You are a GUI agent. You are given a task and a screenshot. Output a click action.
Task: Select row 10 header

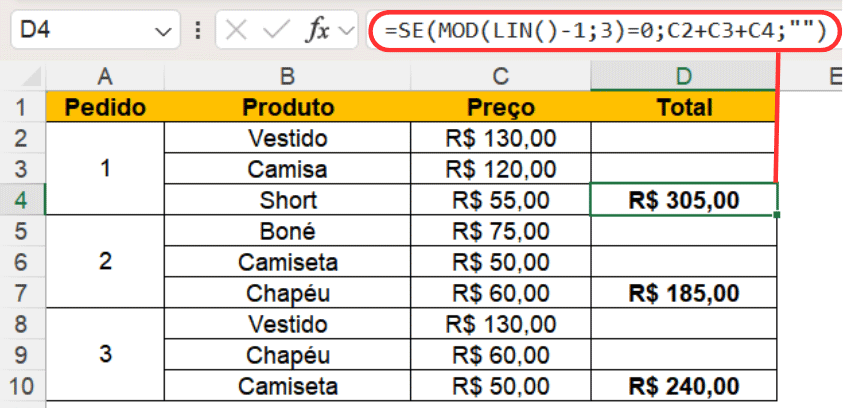point(22,386)
